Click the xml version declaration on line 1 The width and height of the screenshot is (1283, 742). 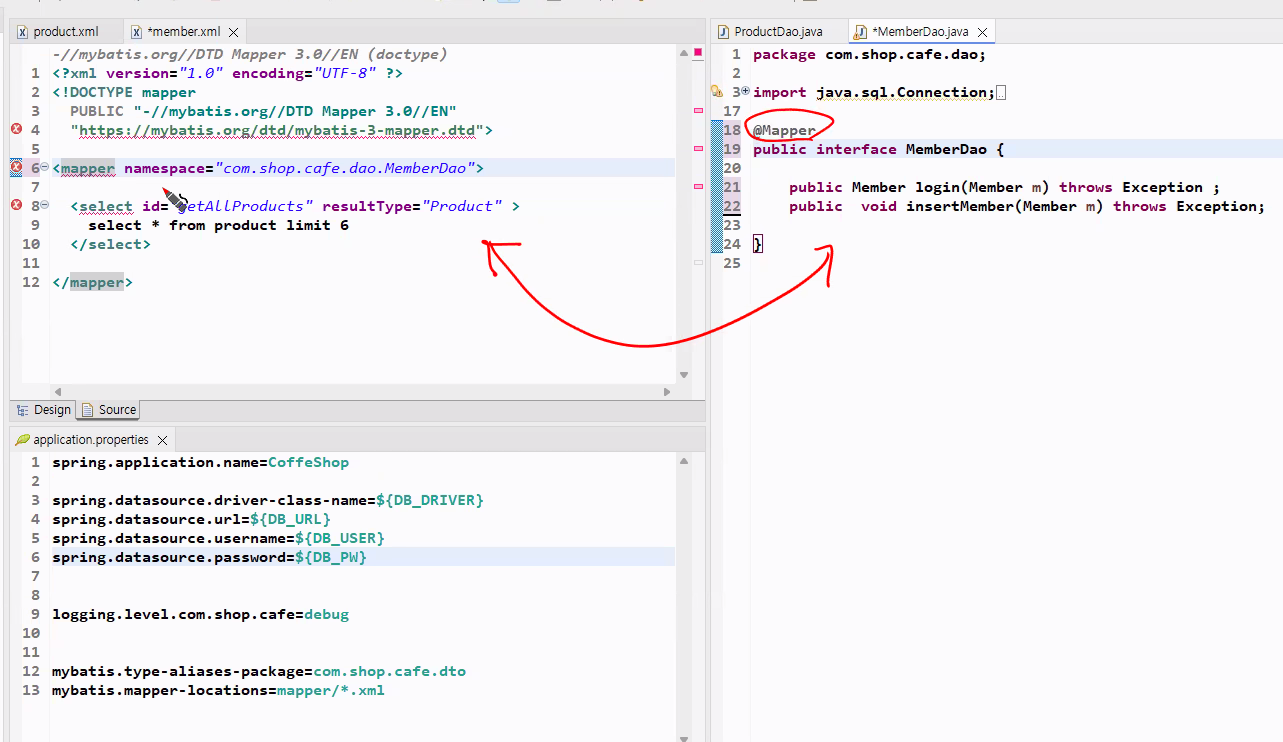(x=227, y=73)
